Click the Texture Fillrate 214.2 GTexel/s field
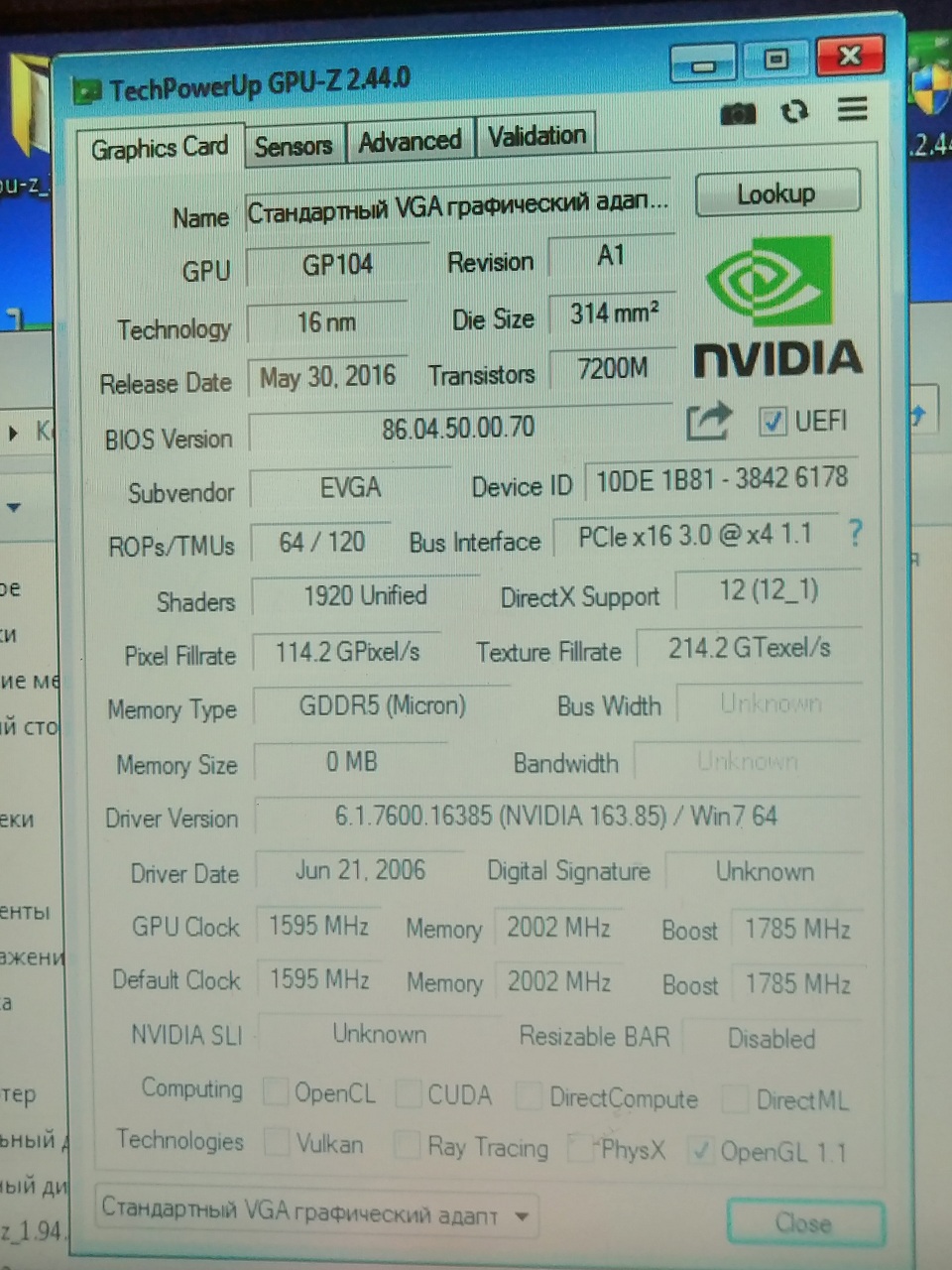 point(748,649)
